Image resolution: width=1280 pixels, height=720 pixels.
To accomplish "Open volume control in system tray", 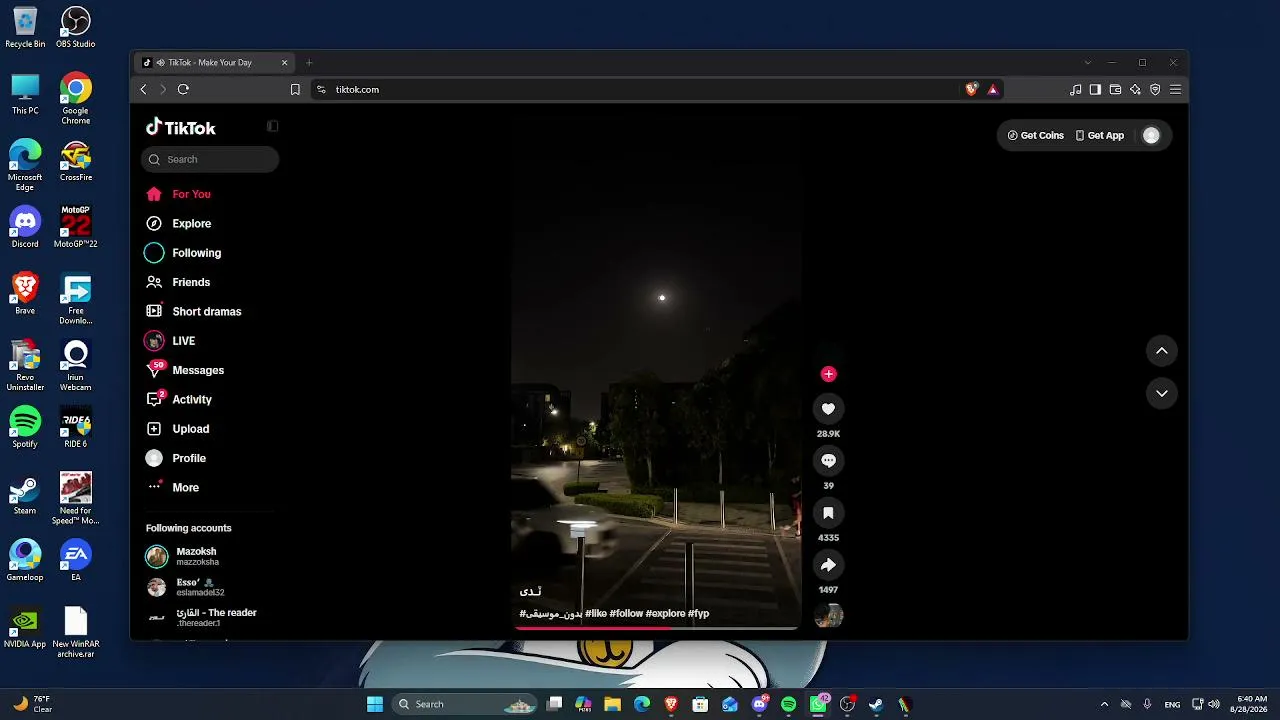I will coord(1214,704).
